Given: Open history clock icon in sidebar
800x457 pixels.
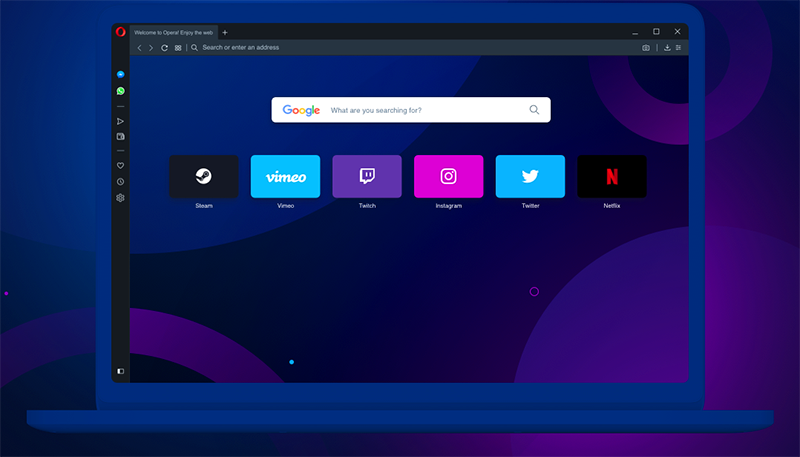Looking at the screenshot, I should coord(120,182).
